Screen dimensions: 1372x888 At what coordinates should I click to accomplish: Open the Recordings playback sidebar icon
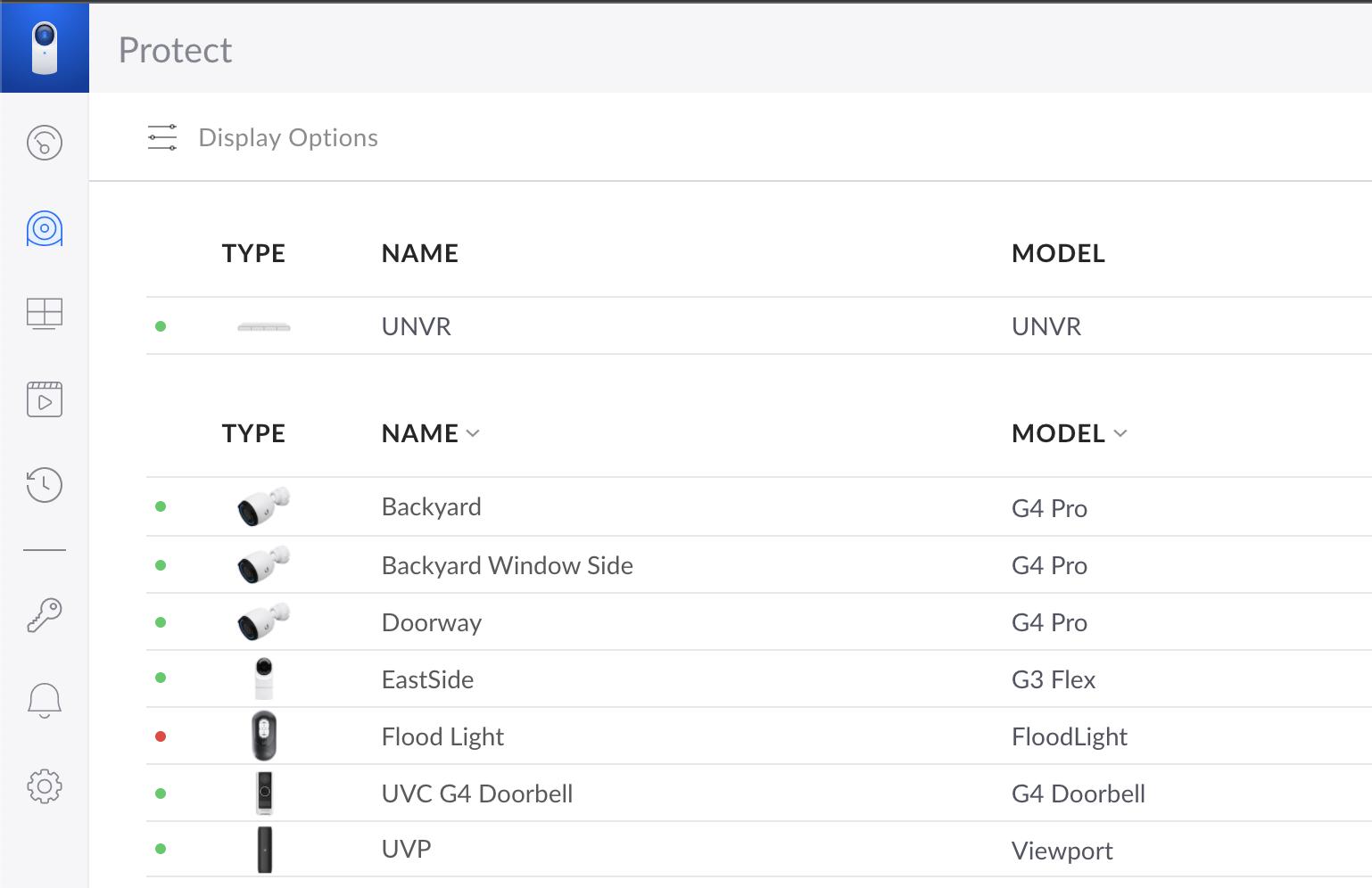coord(45,399)
